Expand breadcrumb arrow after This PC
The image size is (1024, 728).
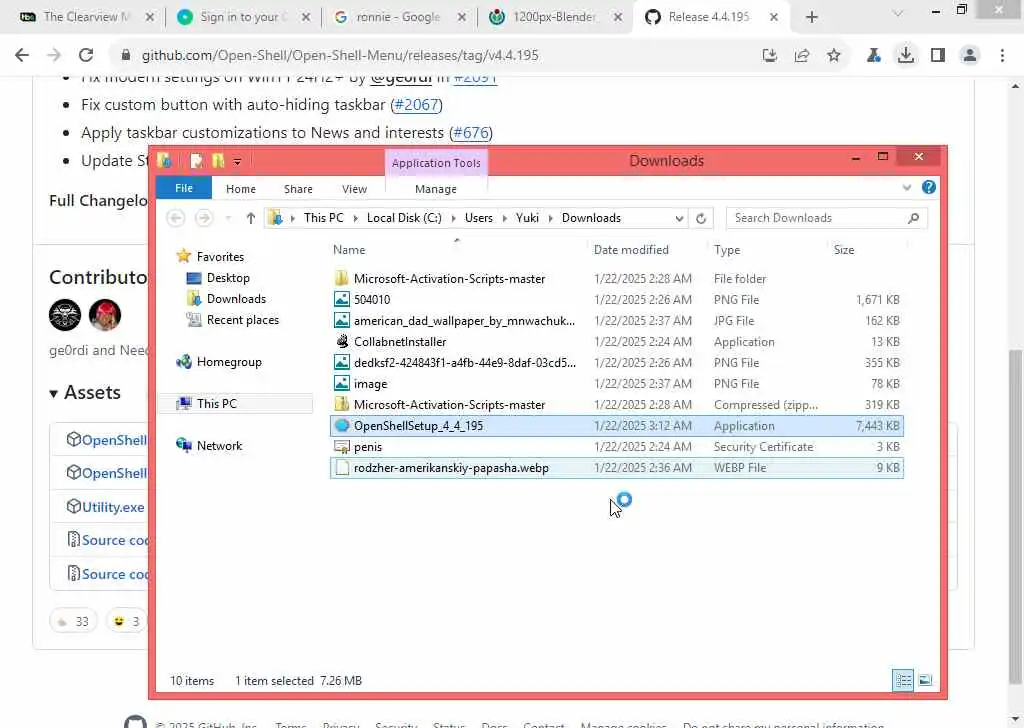pos(355,218)
